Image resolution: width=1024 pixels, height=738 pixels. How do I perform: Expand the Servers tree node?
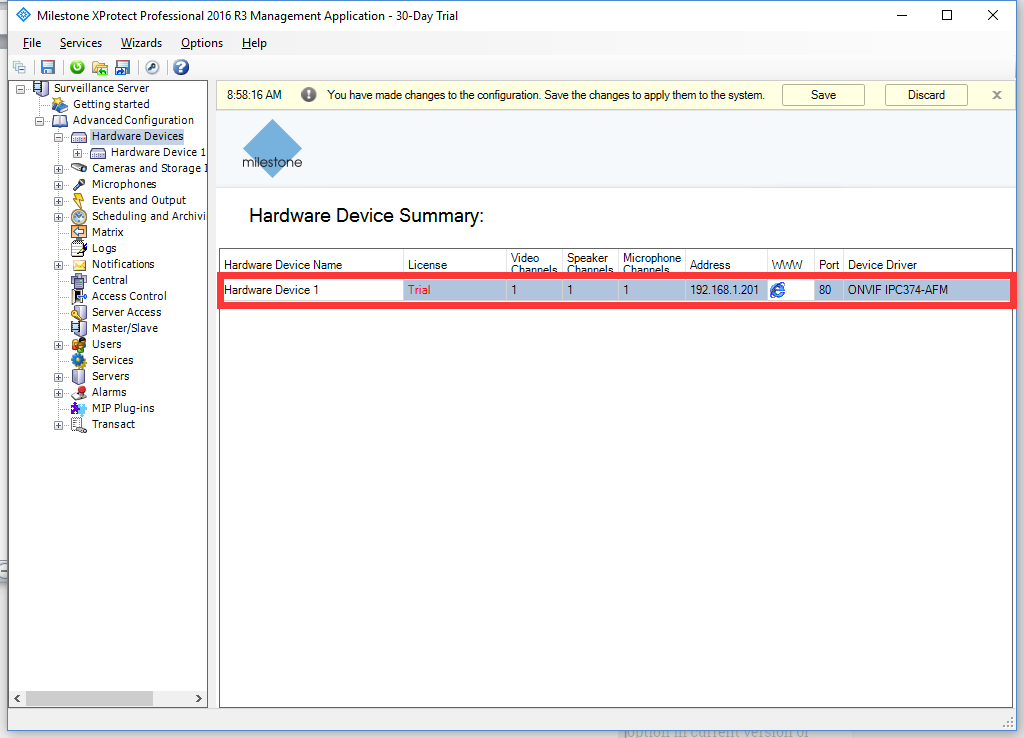[x=59, y=377]
